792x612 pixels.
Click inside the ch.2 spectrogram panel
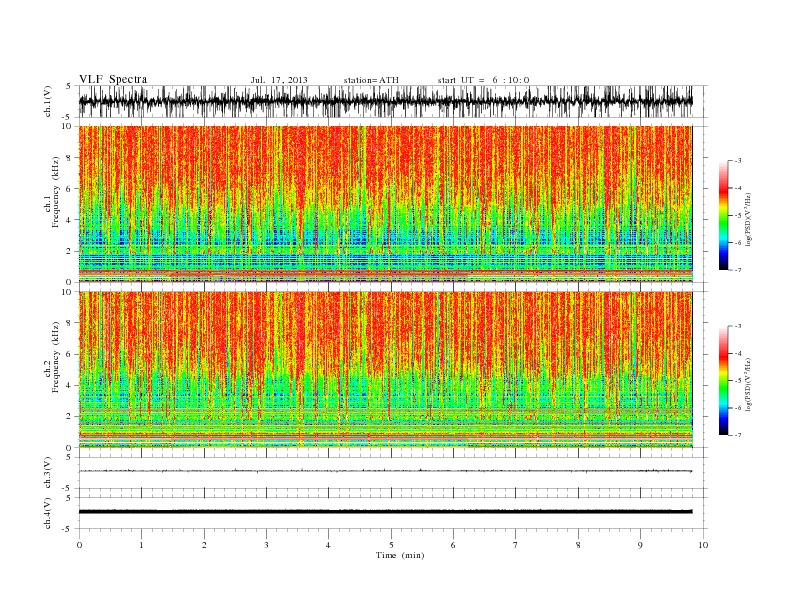tap(385, 370)
